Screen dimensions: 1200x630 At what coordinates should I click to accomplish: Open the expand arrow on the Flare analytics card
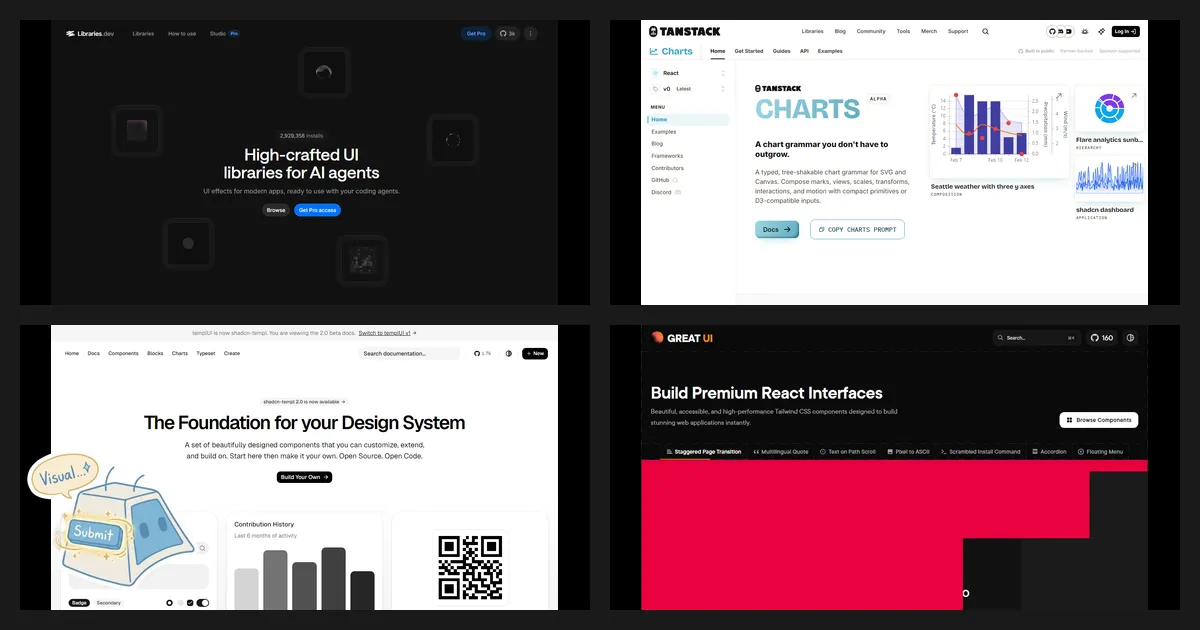1133,96
